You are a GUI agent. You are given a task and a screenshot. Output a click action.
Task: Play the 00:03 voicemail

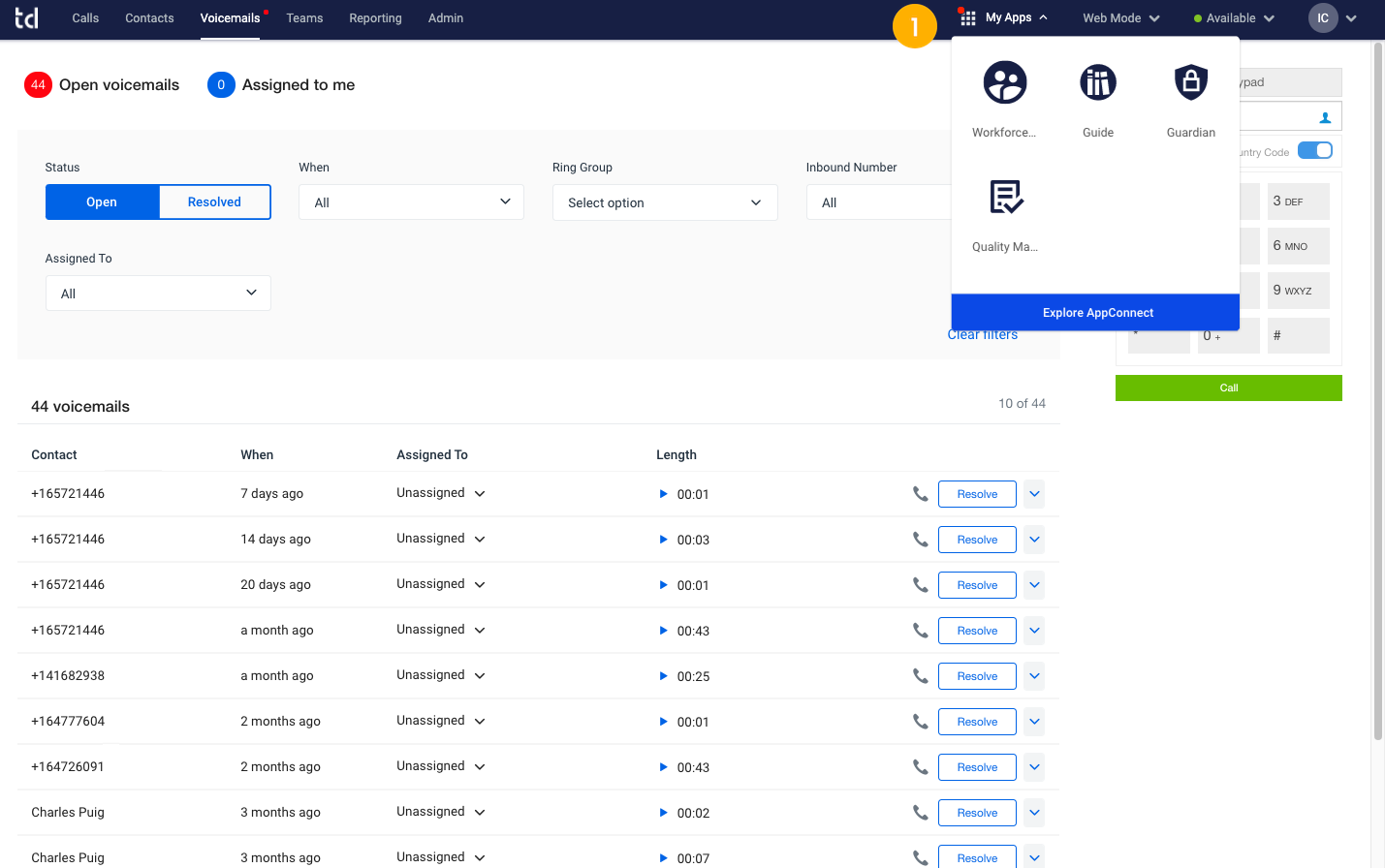click(x=663, y=540)
